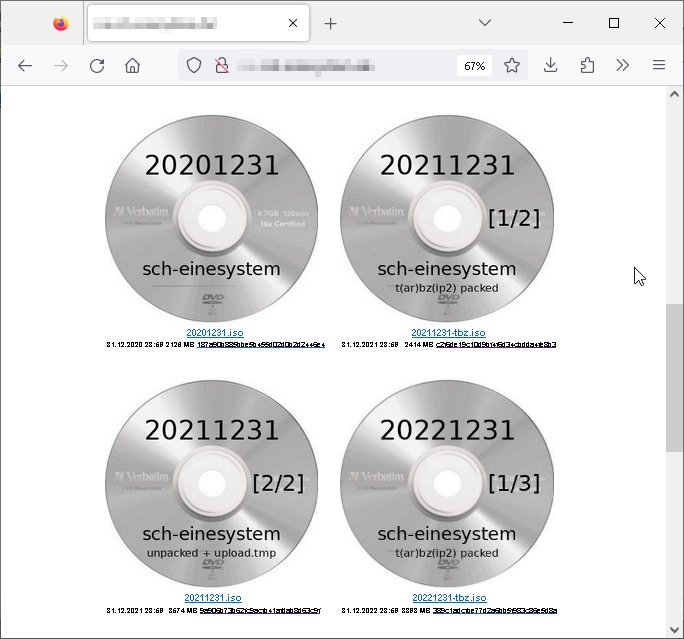The width and height of the screenshot is (684, 639).
Task: Reload the current page
Action: pyautogui.click(x=97, y=66)
